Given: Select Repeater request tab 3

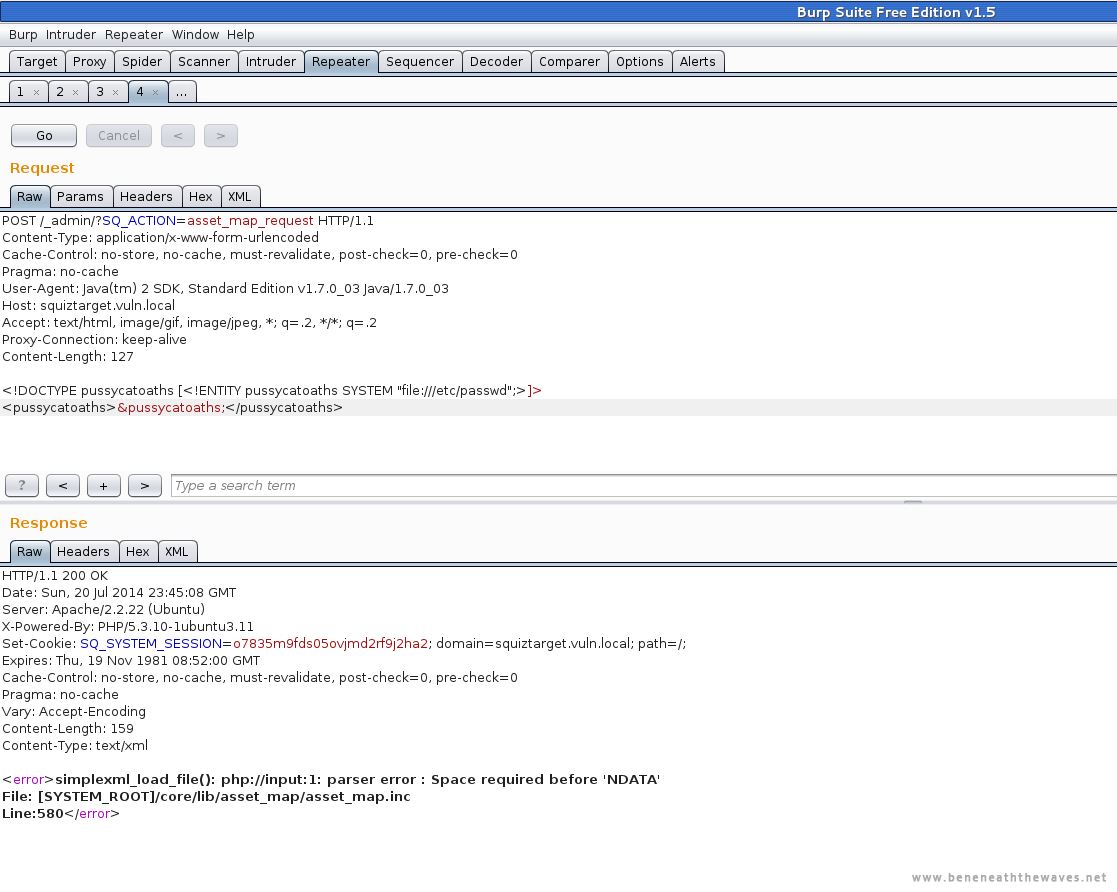Looking at the screenshot, I should [100, 92].
